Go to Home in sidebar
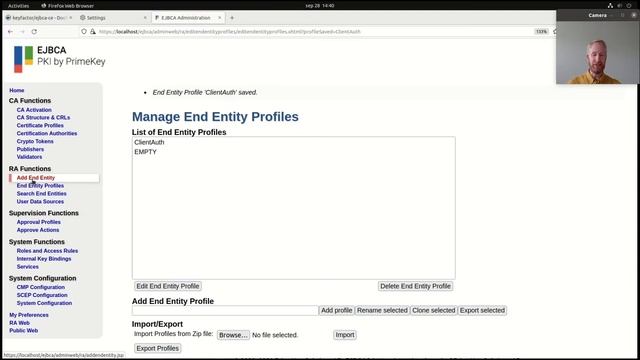This screenshot has width=640, height=360. [x=17, y=90]
